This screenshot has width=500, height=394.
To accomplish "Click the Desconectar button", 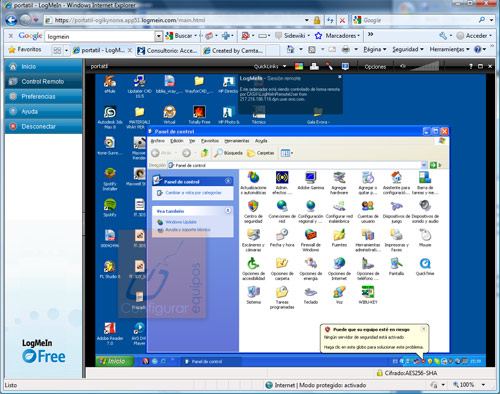I will (44, 126).
